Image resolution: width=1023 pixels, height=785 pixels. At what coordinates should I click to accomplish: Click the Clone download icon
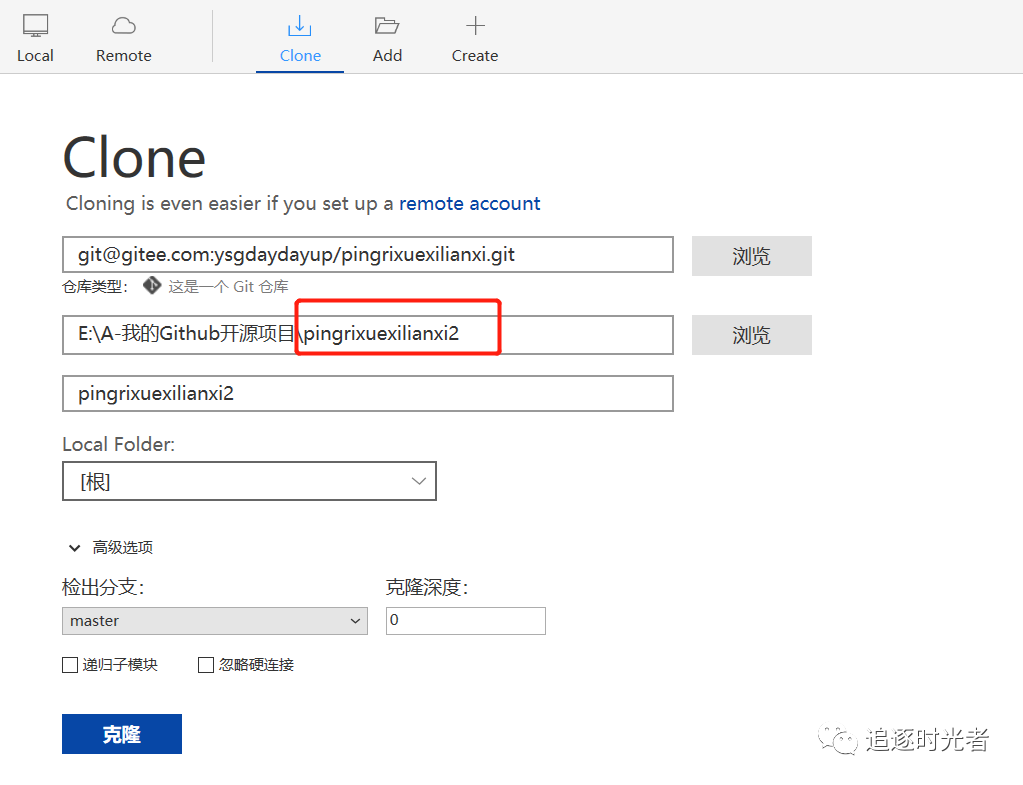pos(299,26)
